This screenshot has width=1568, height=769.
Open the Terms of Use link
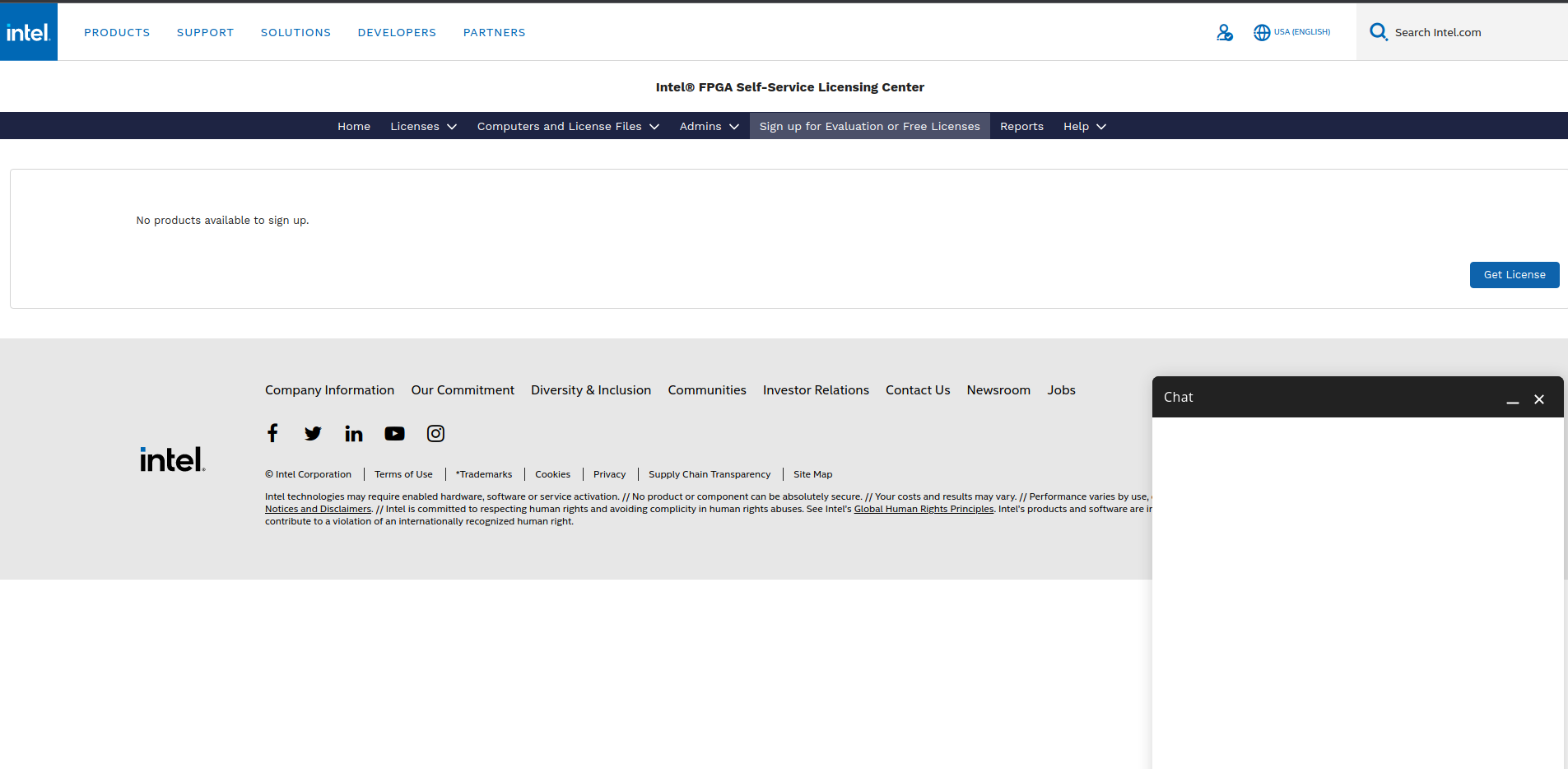click(403, 474)
